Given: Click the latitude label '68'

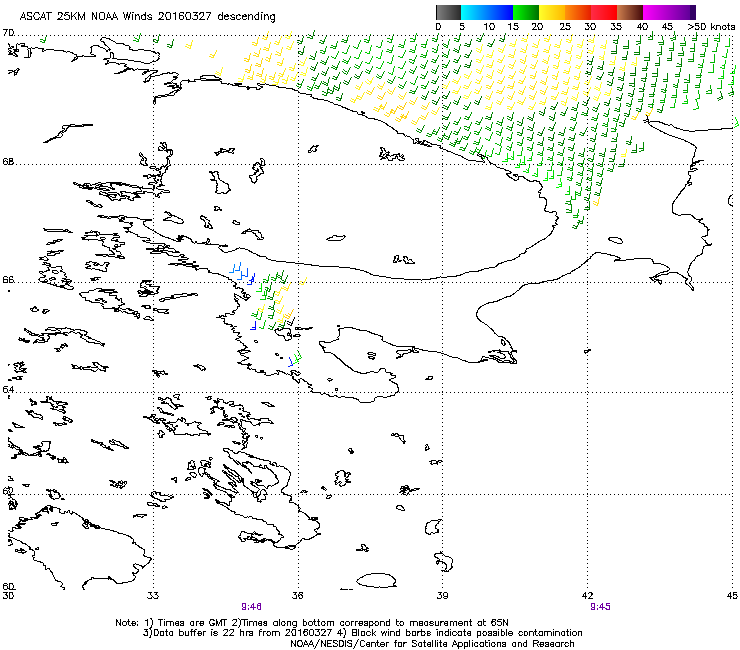Looking at the screenshot, I should (8, 162).
